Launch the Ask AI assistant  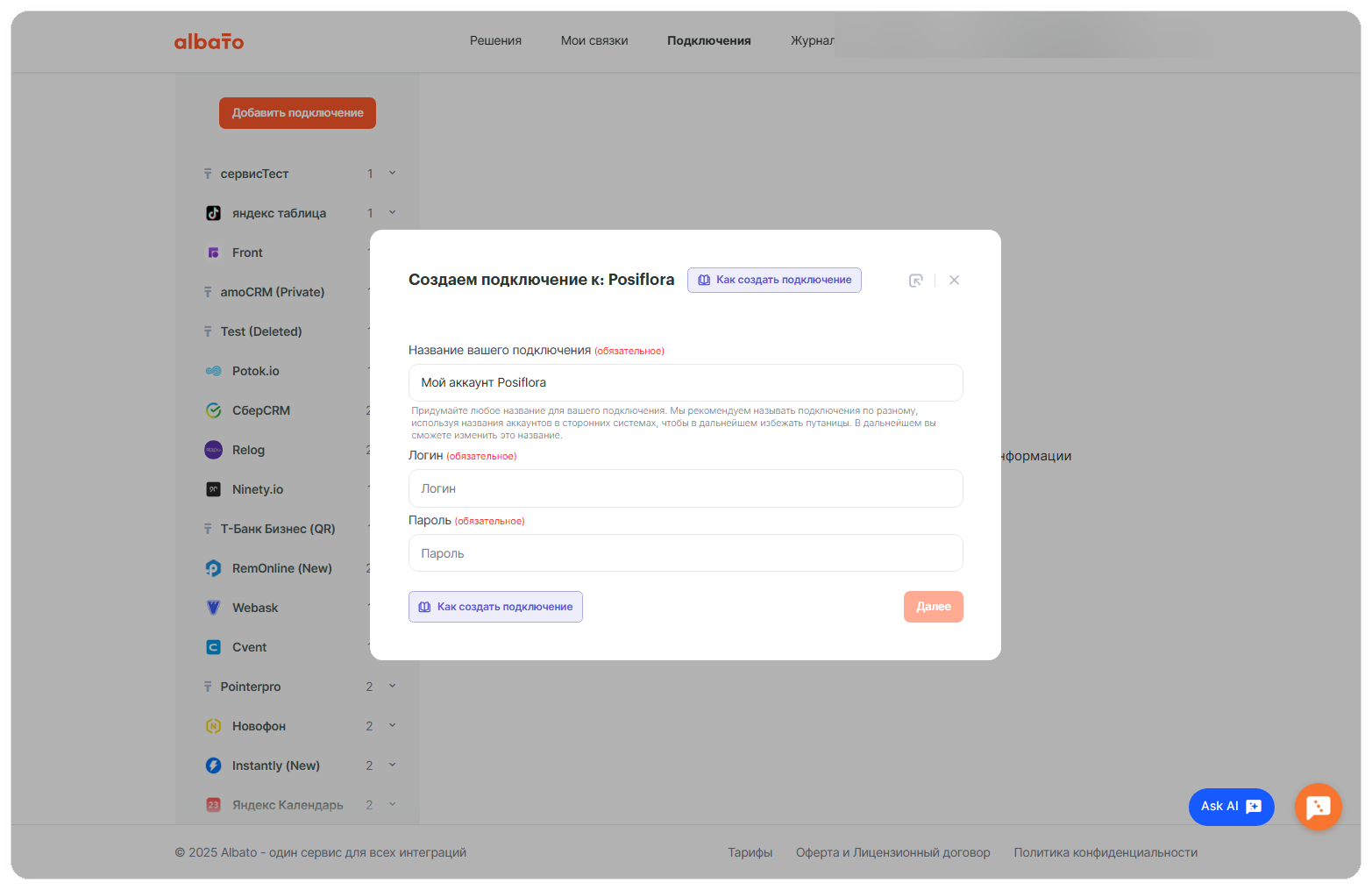click(x=1231, y=807)
